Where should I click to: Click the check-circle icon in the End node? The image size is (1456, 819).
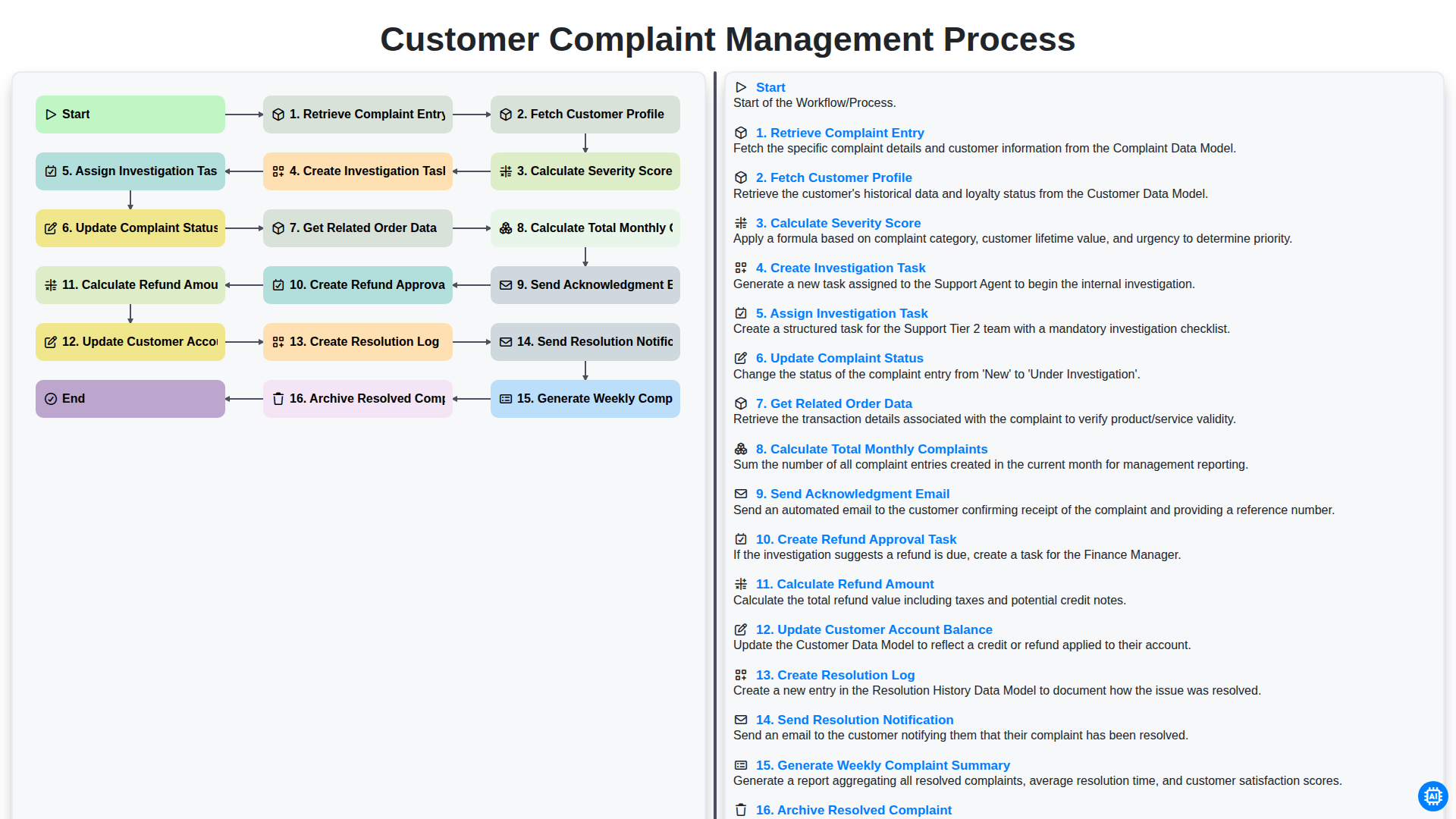tap(51, 399)
